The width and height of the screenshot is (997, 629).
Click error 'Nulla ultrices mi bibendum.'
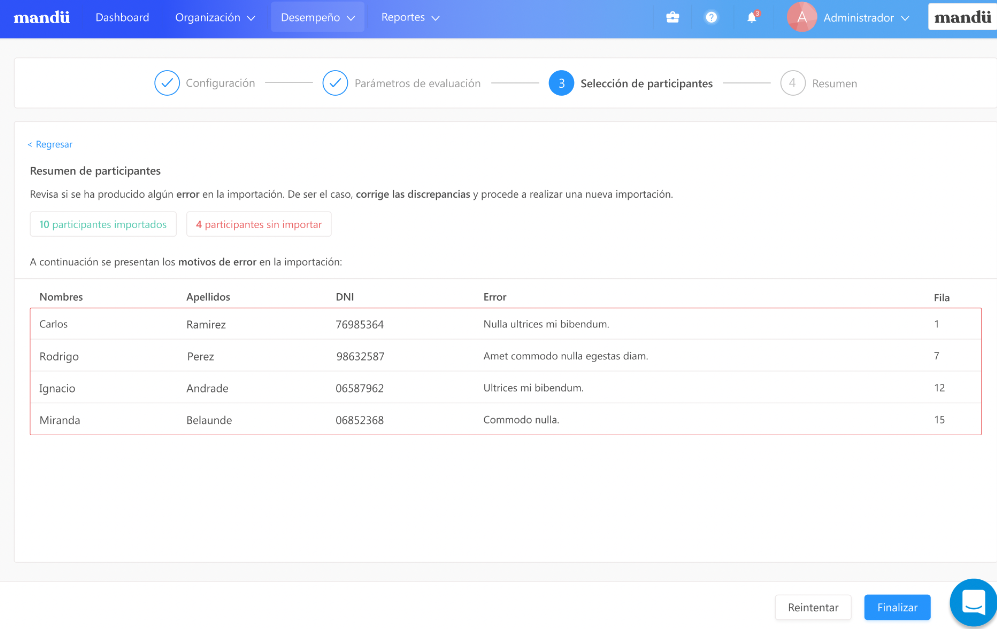546,324
